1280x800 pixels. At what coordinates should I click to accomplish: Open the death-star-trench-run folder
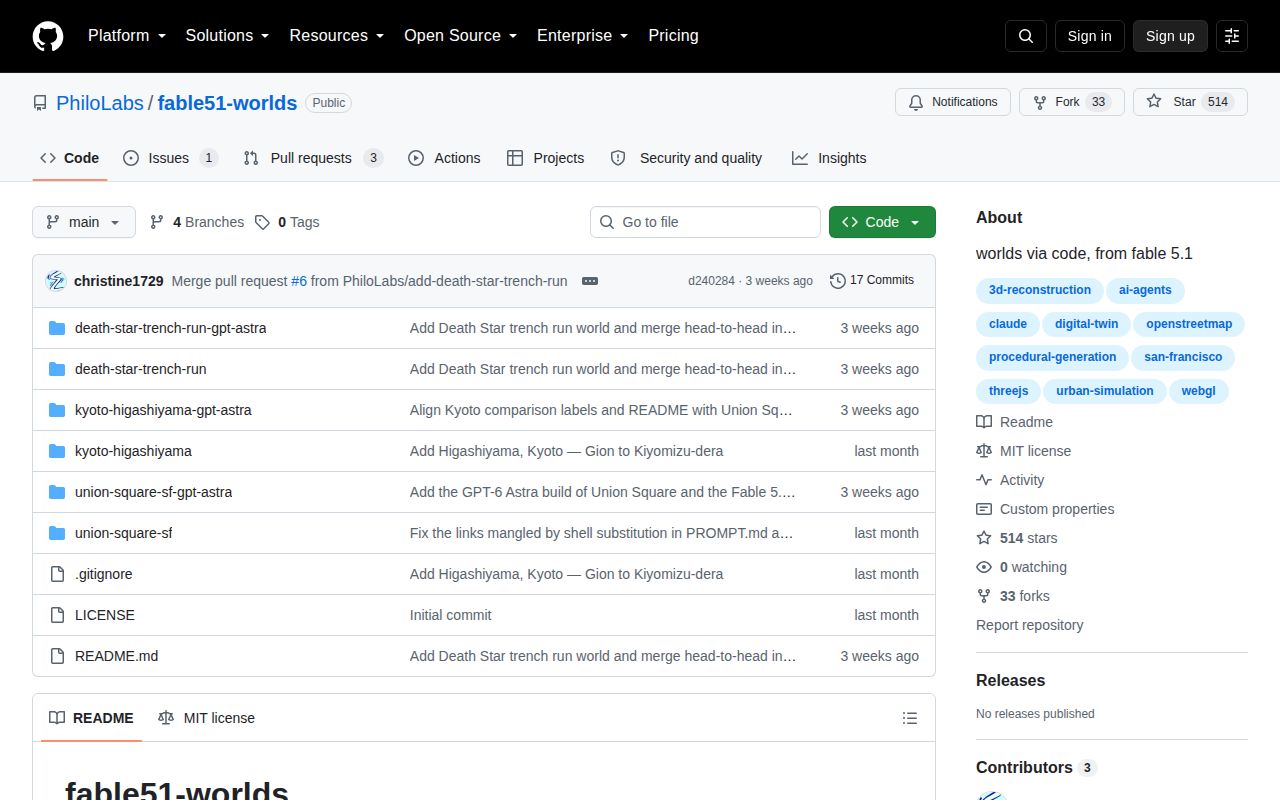coord(140,369)
